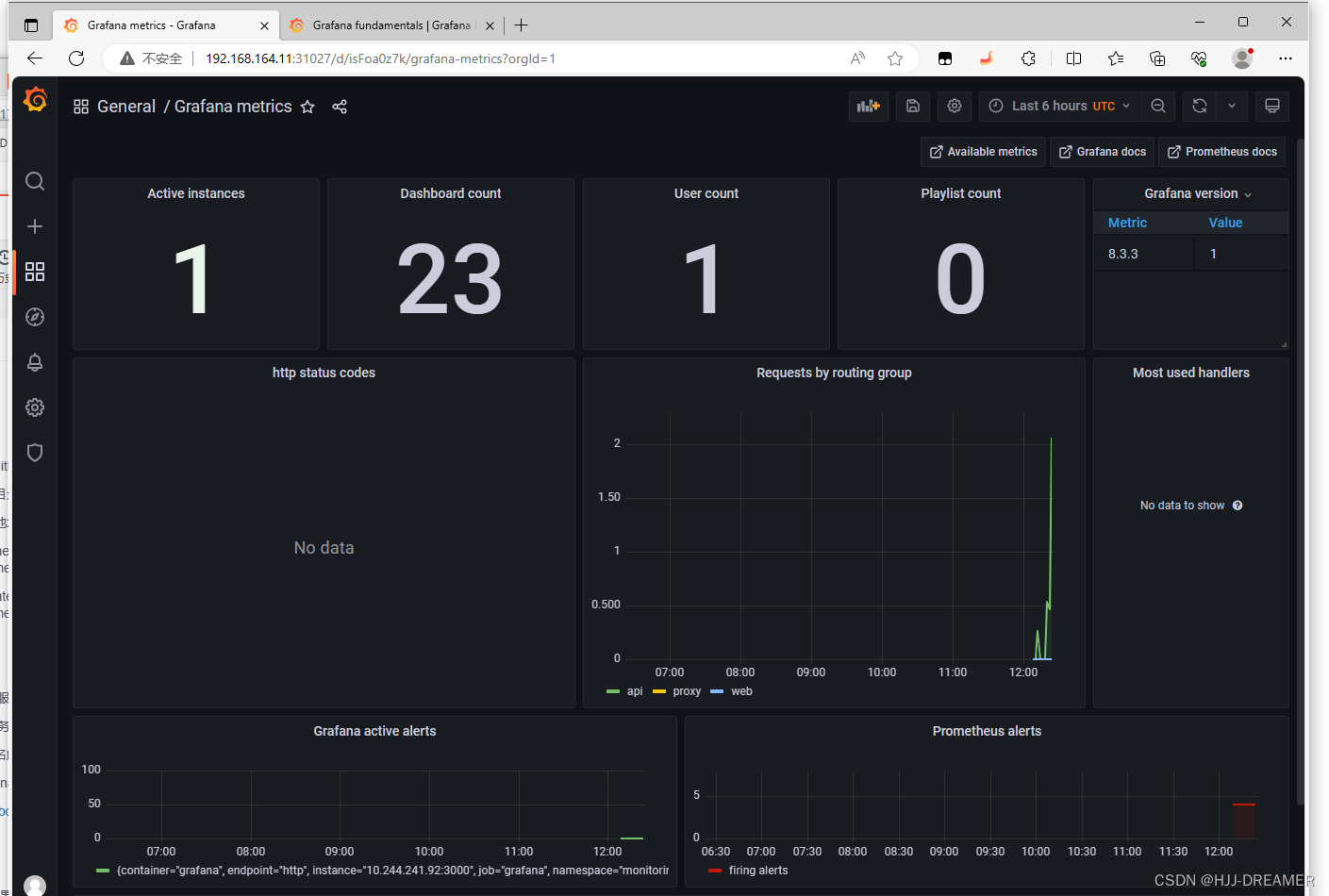This screenshot has width=1329, height=896.
Task: Expand the refresh interval dropdown
Action: pyautogui.click(x=1231, y=107)
